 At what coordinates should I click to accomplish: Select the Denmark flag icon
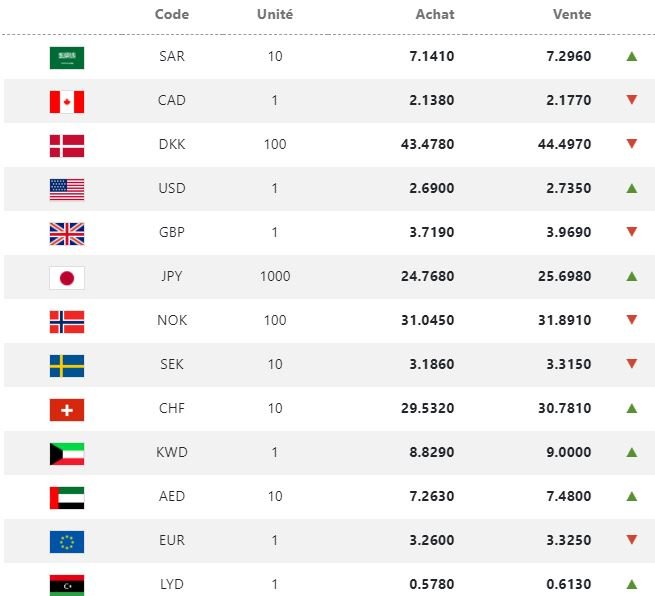coord(67,145)
